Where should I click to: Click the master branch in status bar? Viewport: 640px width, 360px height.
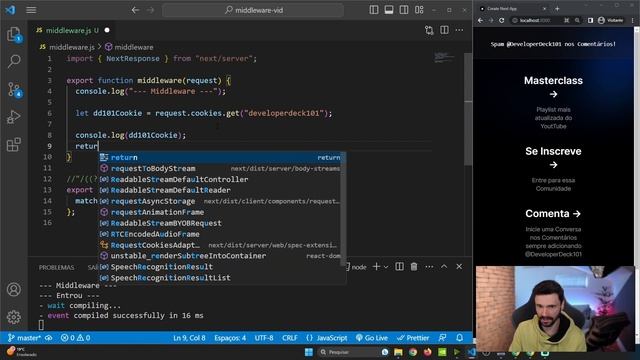24,338
